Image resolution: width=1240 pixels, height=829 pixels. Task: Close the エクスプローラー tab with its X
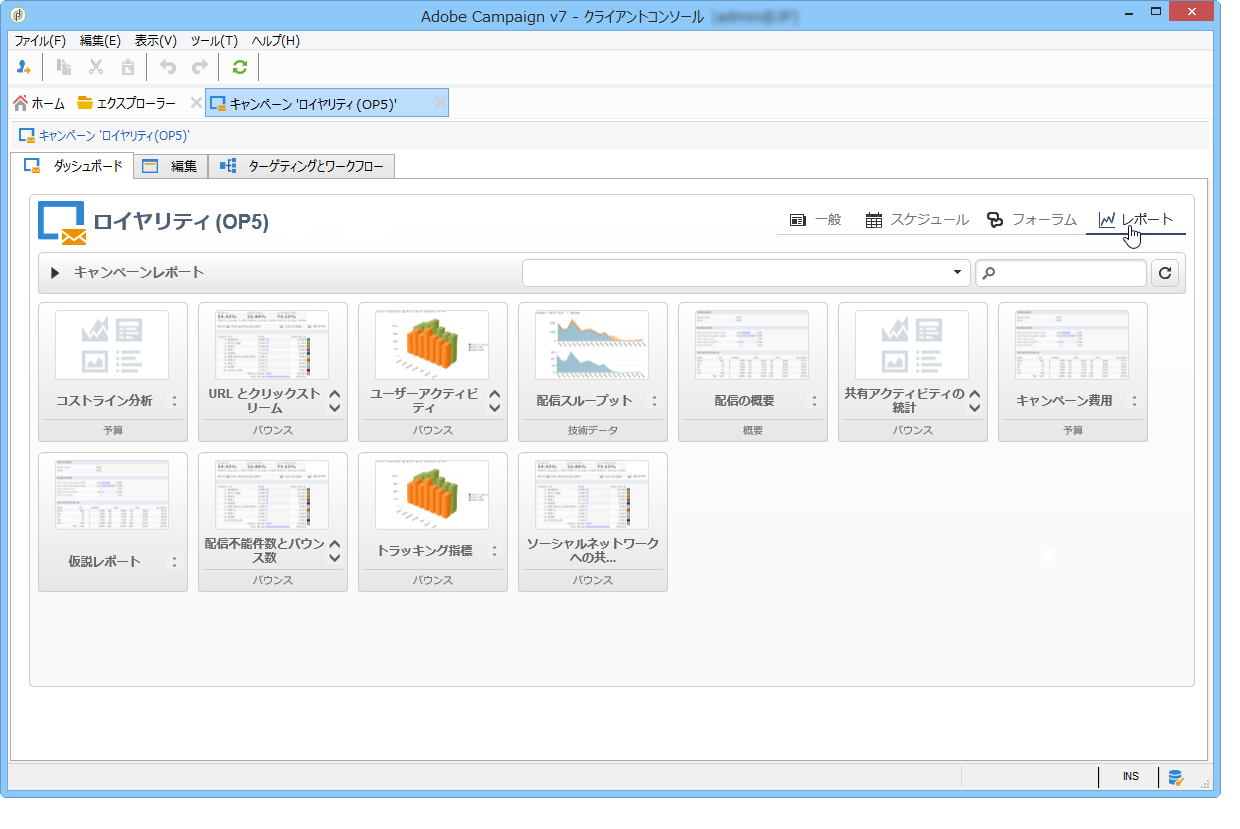click(x=196, y=103)
